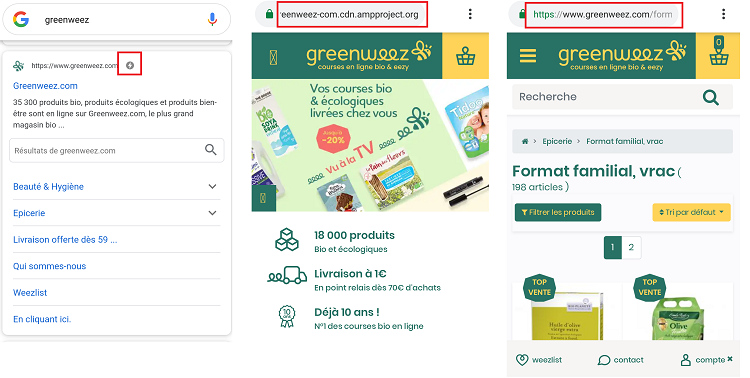Open 'Tri par défaut' sort dropdown
This screenshot has width=750, height=378.
(x=692, y=212)
